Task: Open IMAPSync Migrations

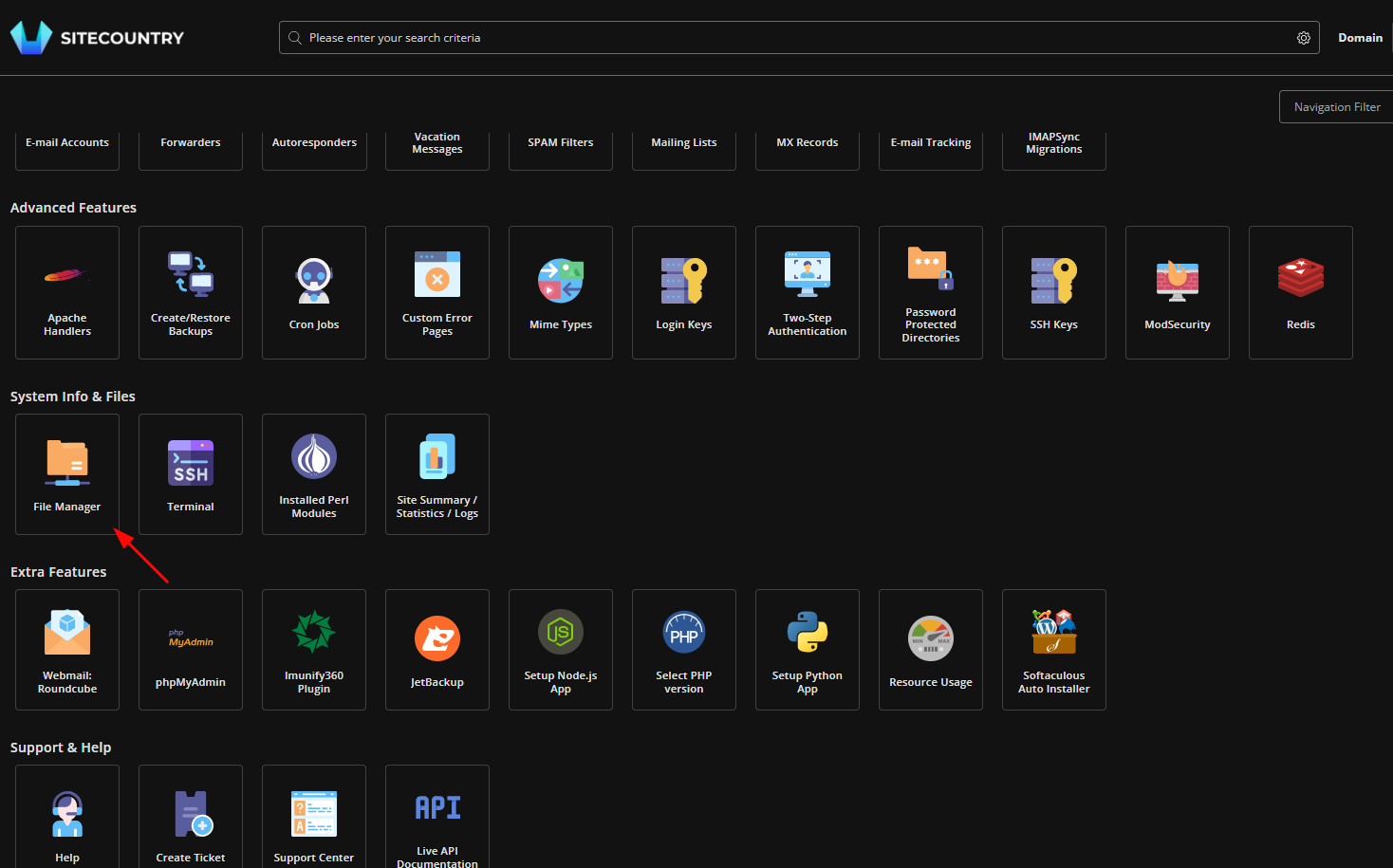Action: tap(1054, 150)
